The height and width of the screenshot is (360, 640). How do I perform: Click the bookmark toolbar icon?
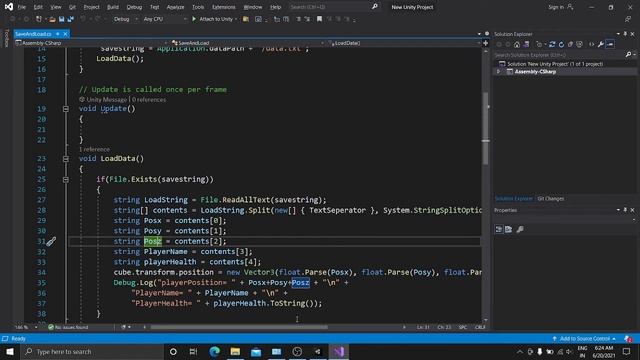[319, 19]
